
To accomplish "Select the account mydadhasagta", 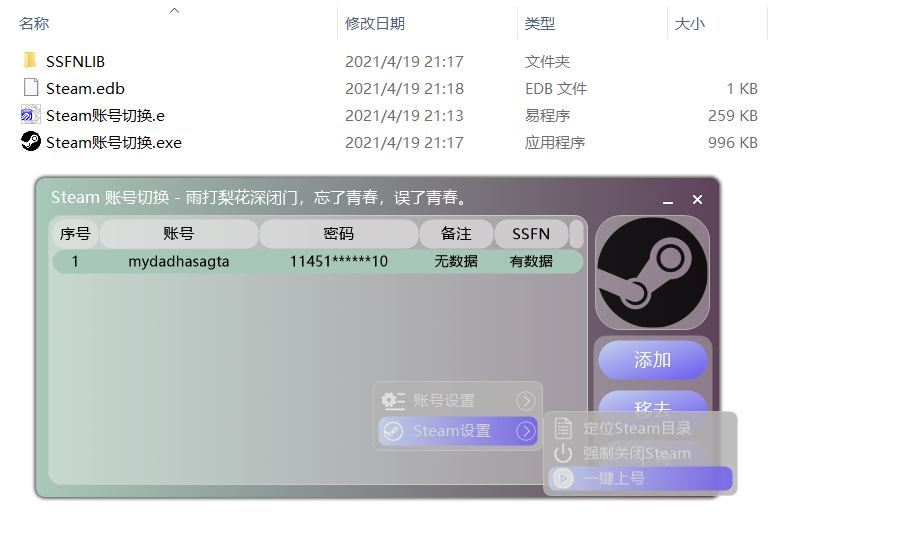I will [x=178, y=261].
